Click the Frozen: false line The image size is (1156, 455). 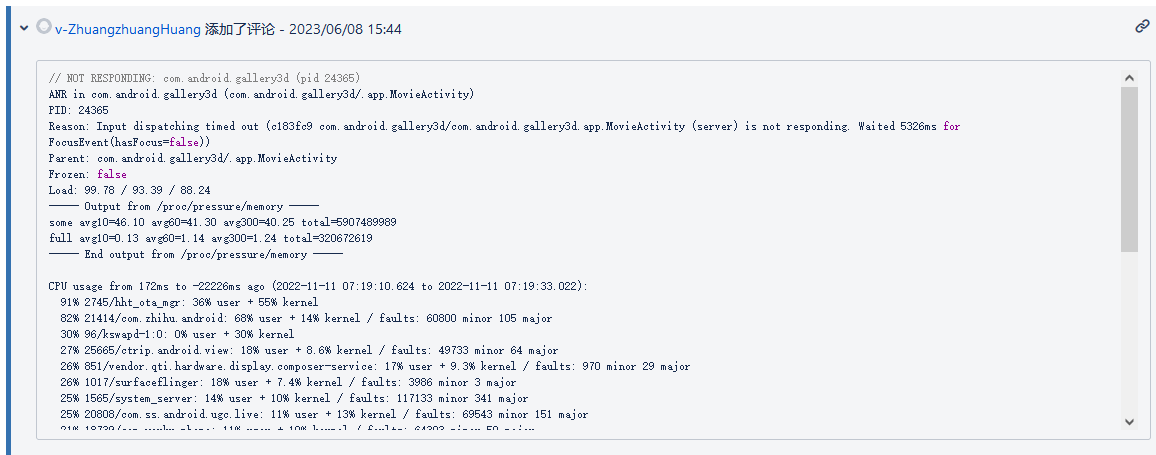(87, 175)
